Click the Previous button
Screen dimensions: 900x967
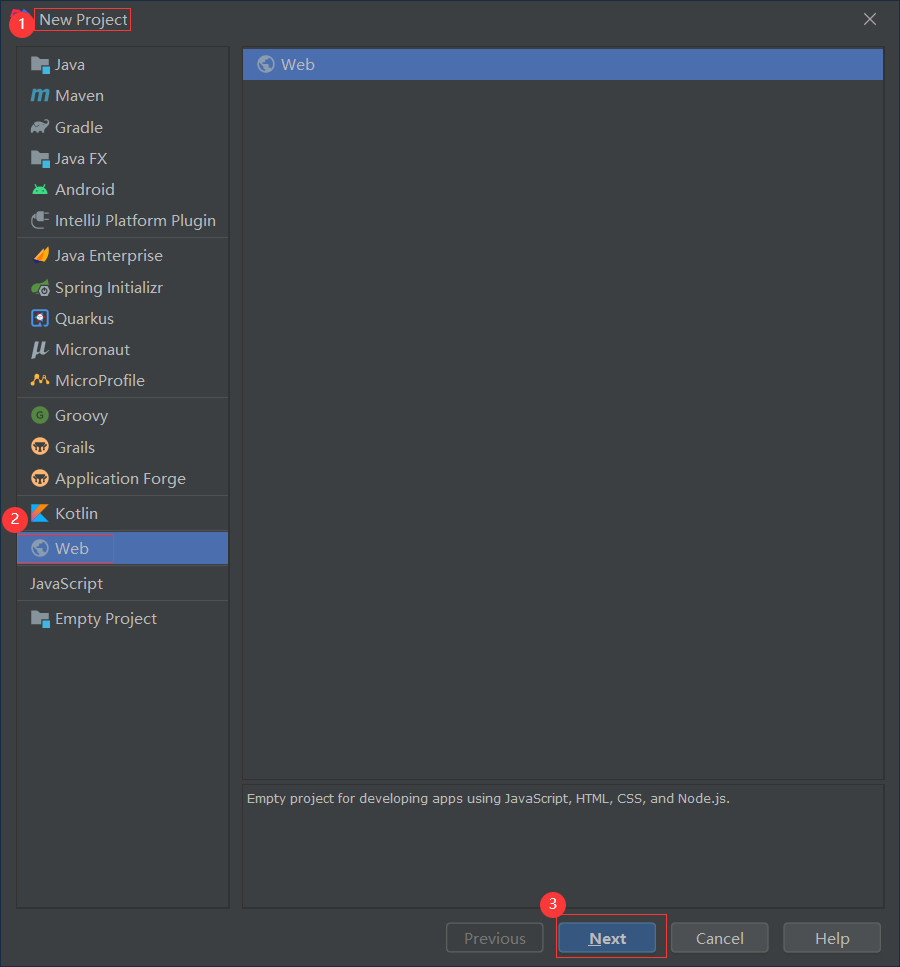tap(495, 938)
